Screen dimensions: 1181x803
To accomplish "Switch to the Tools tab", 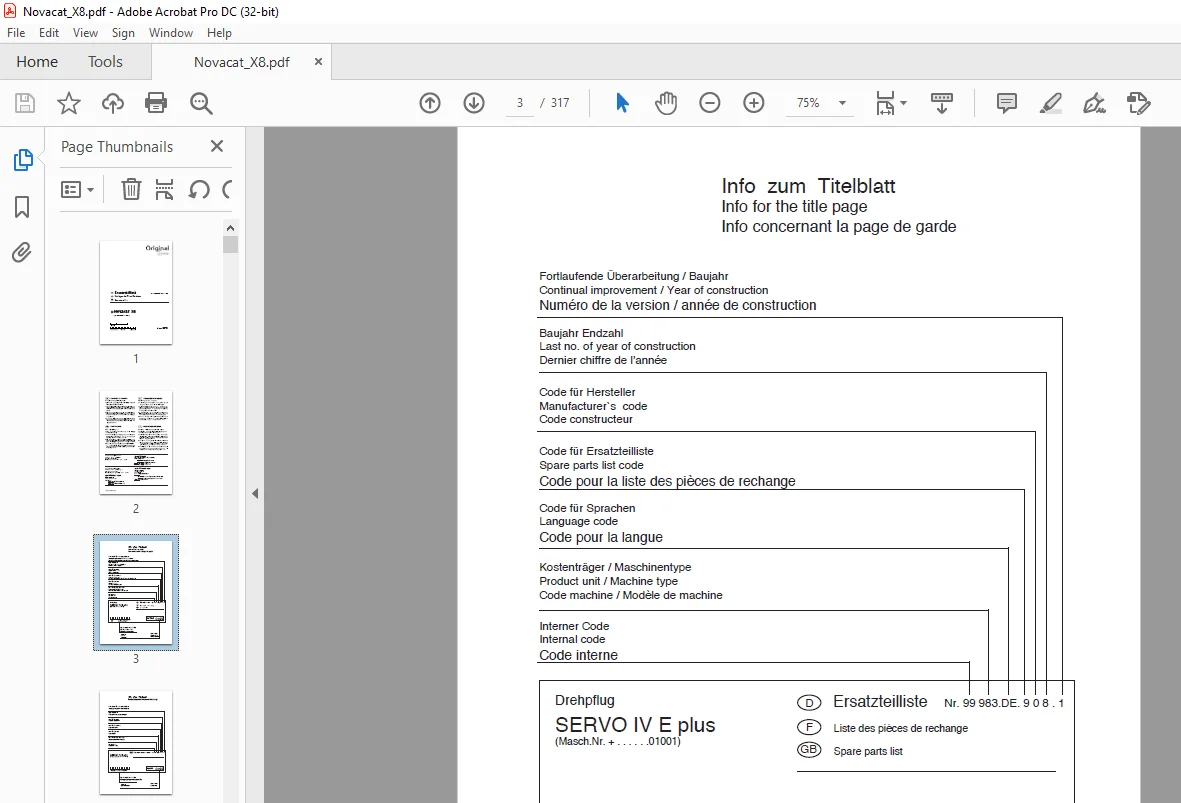I will (x=105, y=62).
